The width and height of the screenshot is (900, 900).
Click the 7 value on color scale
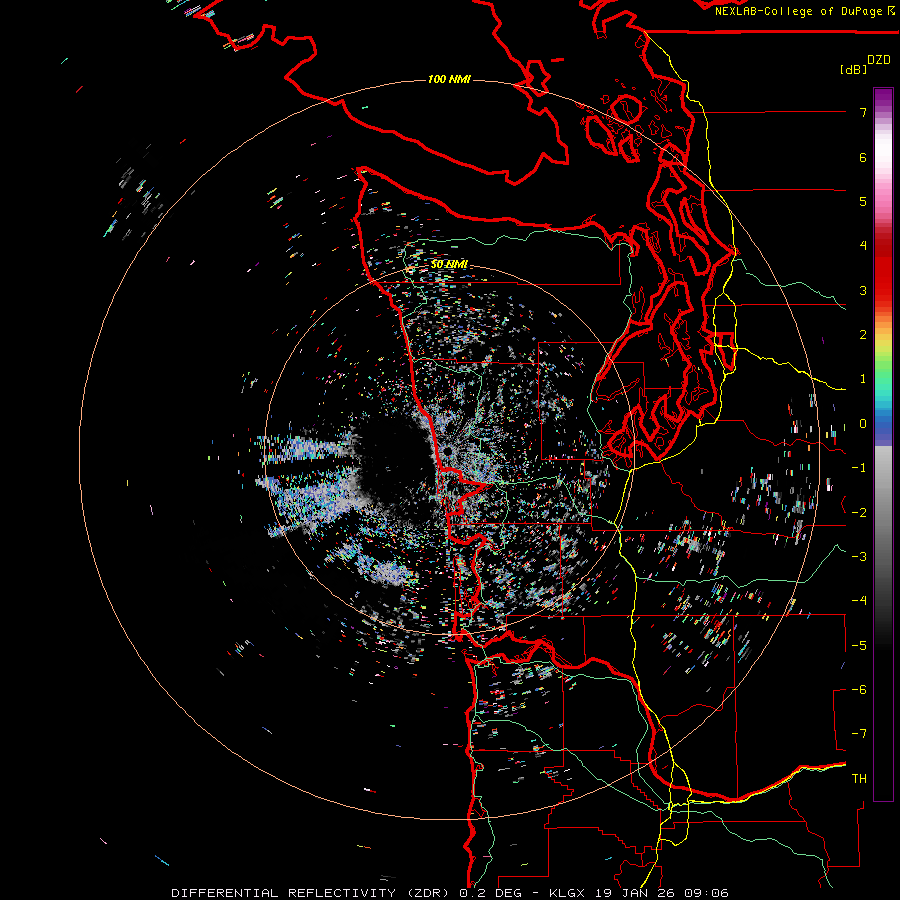click(x=863, y=112)
